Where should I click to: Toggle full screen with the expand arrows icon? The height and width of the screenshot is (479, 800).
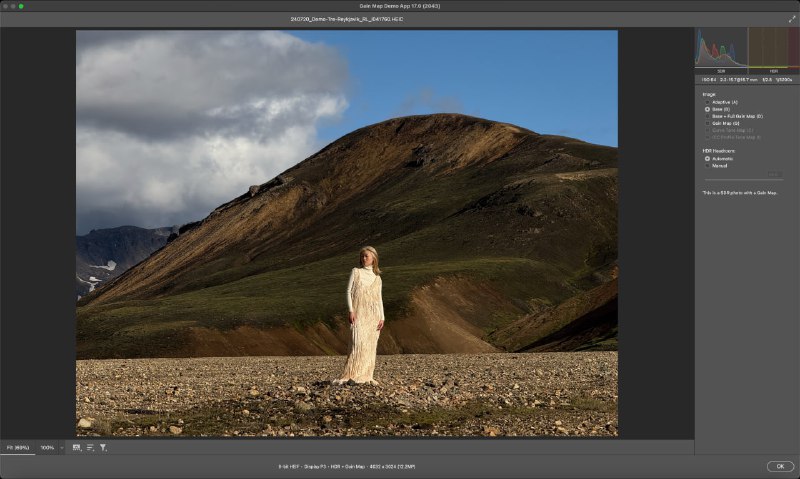(x=792, y=19)
